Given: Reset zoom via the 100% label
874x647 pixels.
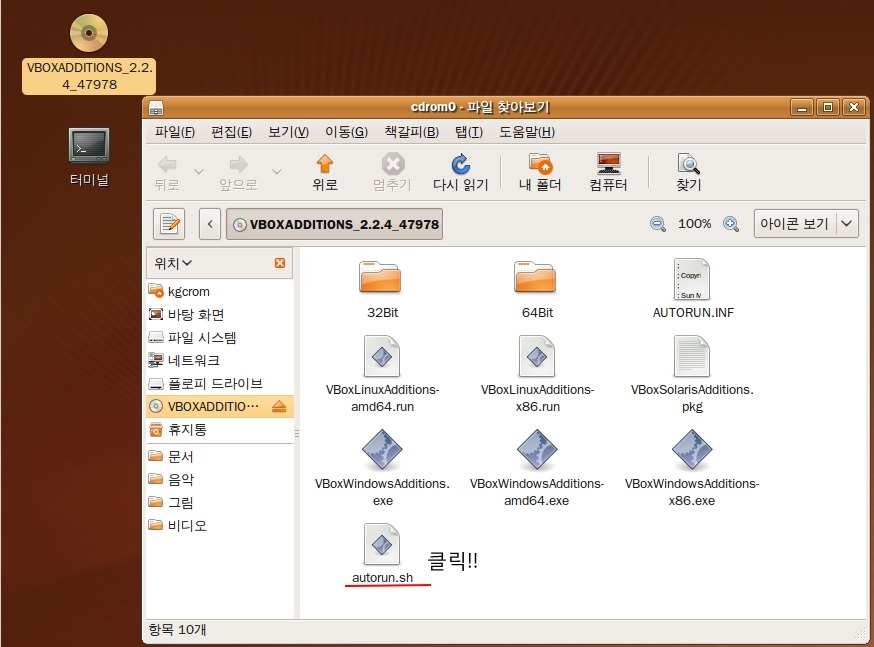Looking at the screenshot, I should pos(695,224).
